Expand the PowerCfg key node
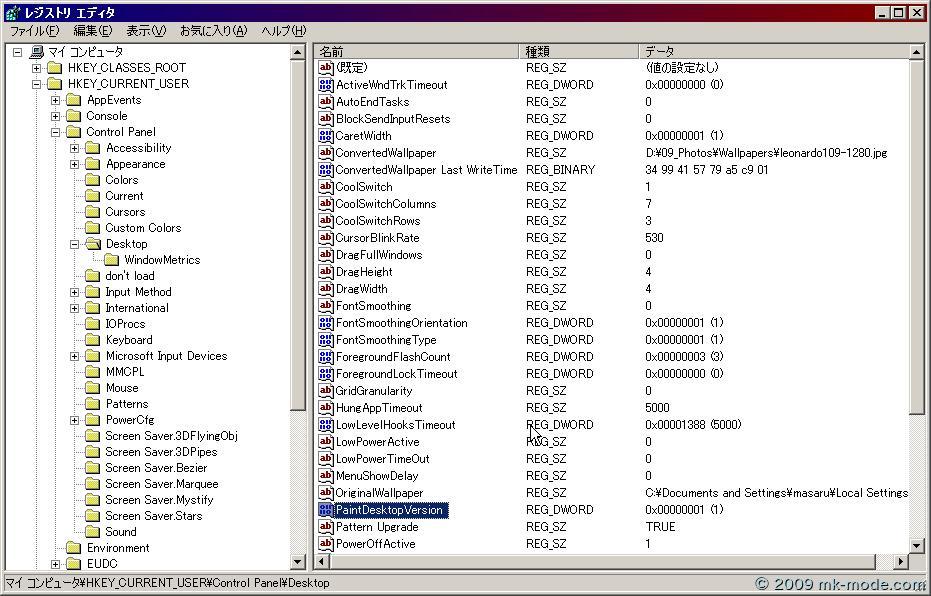931x596 pixels. (75, 420)
